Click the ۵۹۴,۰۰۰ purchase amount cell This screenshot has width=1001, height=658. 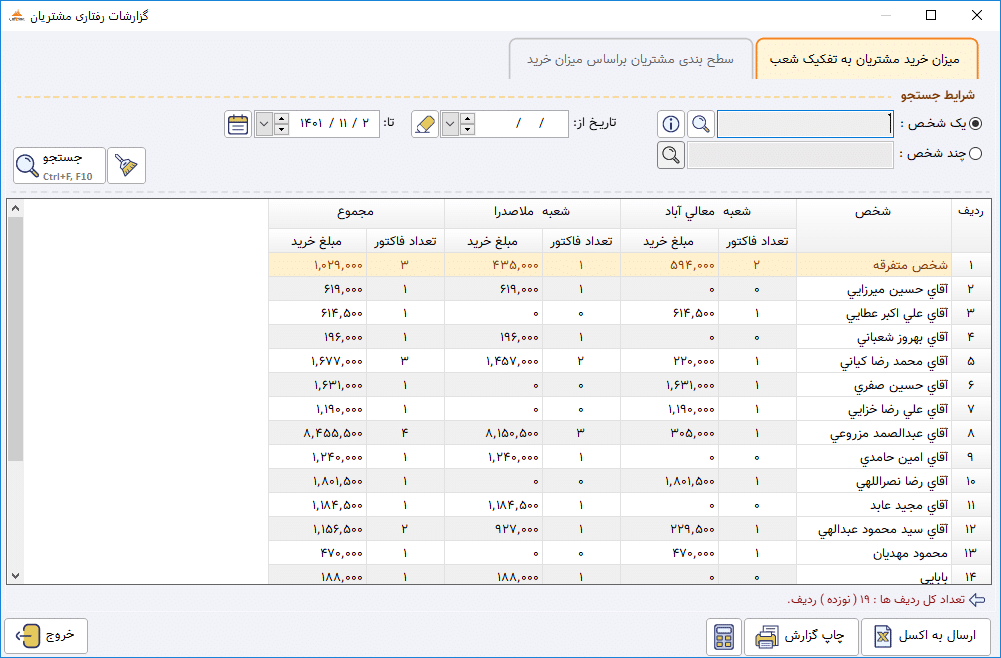click(670, 265)
